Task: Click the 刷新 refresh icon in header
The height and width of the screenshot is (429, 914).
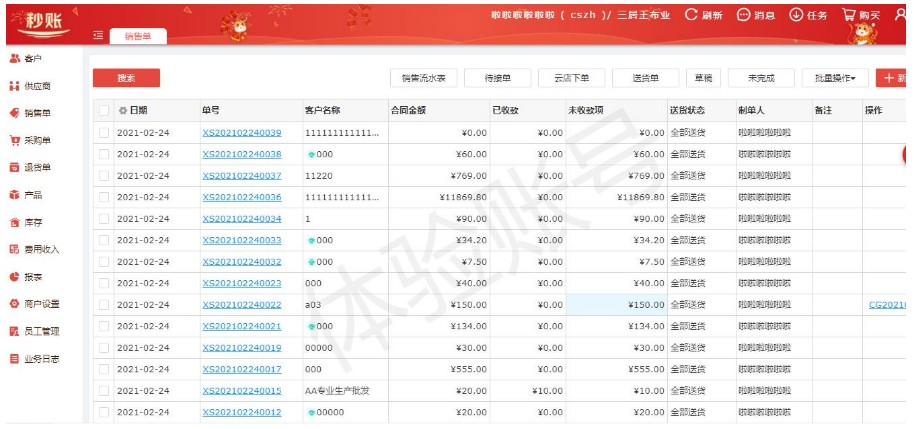Action: point(691,16)
